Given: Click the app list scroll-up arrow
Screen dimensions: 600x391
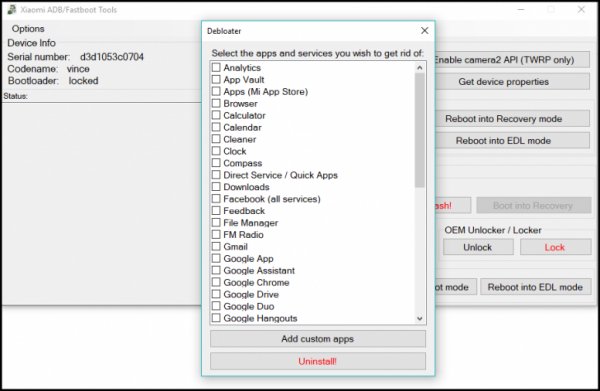Looking at the screenshot, I should (420, 68).
